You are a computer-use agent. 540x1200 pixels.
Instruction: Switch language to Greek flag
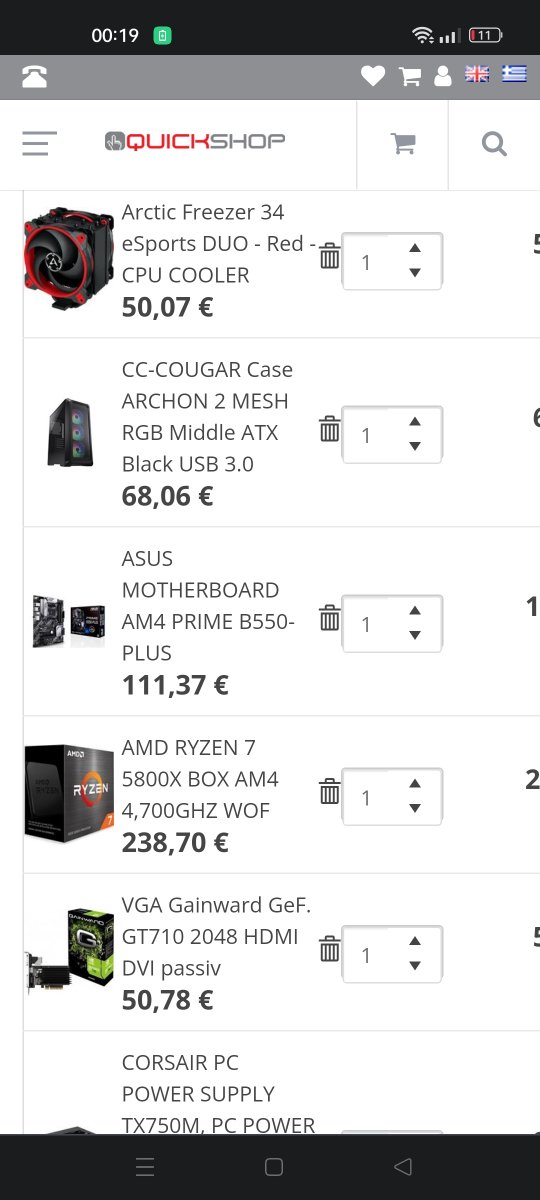(514, 75)
